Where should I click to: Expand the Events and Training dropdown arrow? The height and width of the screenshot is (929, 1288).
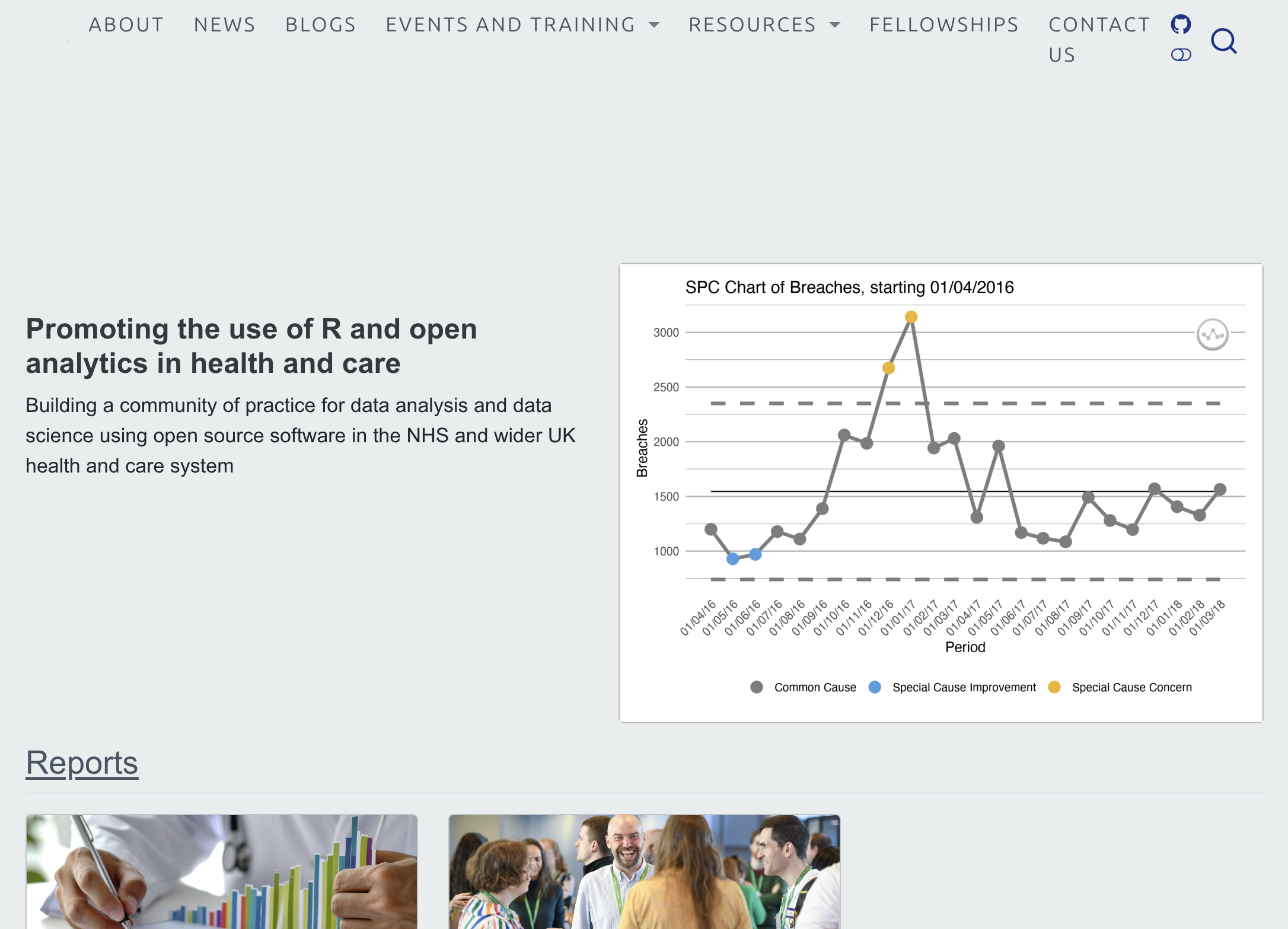click(654, 25)
